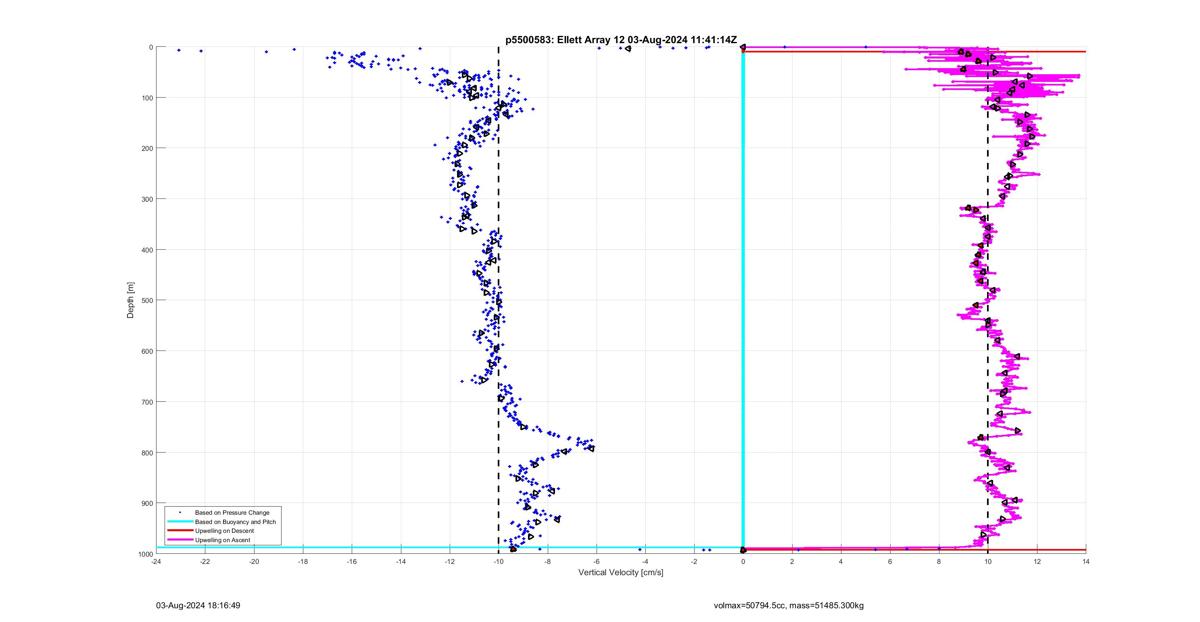
Task: Click velocity axis tick label '-8'
Action: pyautogui.click(x=547, y=562)
